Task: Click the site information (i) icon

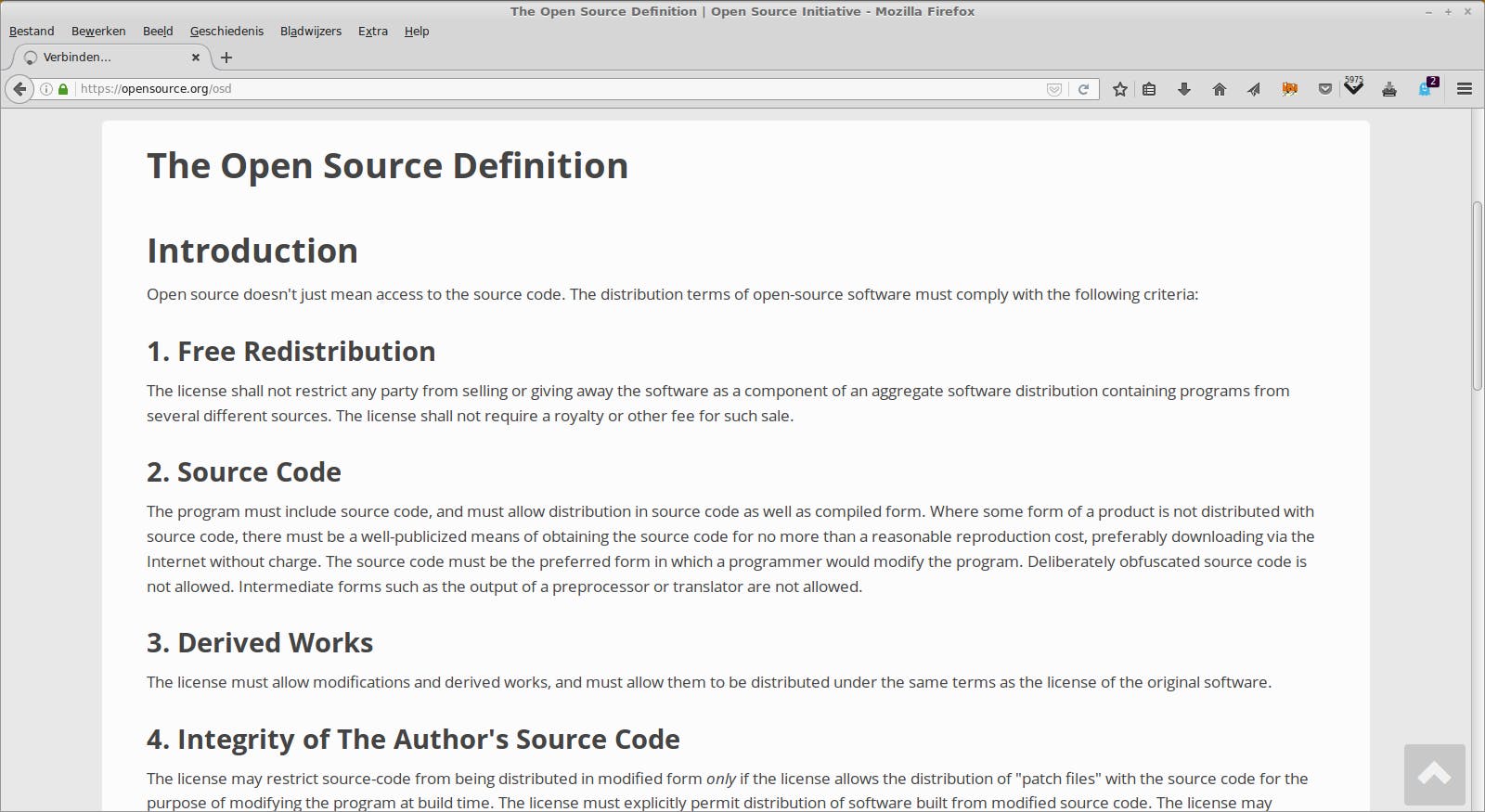Action: (46, 89)
